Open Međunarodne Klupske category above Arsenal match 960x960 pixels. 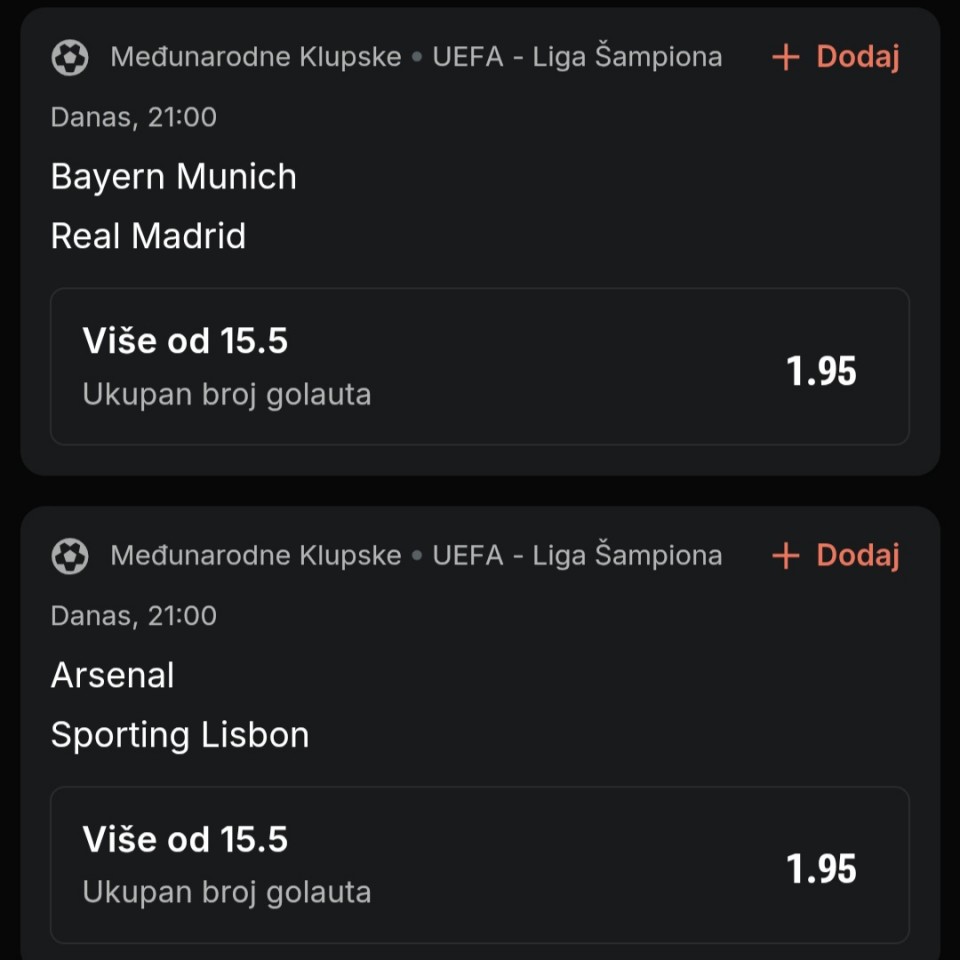[x=255, y=555]
